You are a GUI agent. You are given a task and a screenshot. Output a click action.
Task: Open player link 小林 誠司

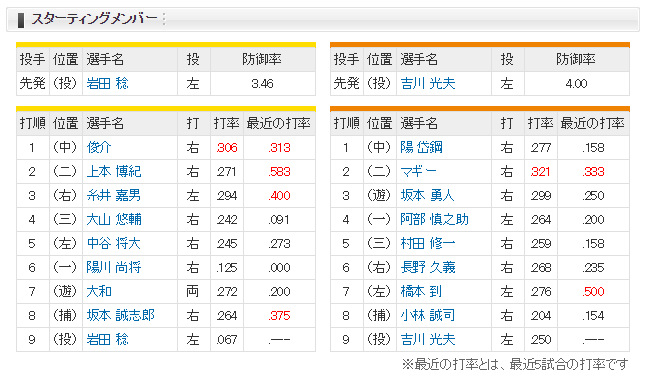[428, 315]
